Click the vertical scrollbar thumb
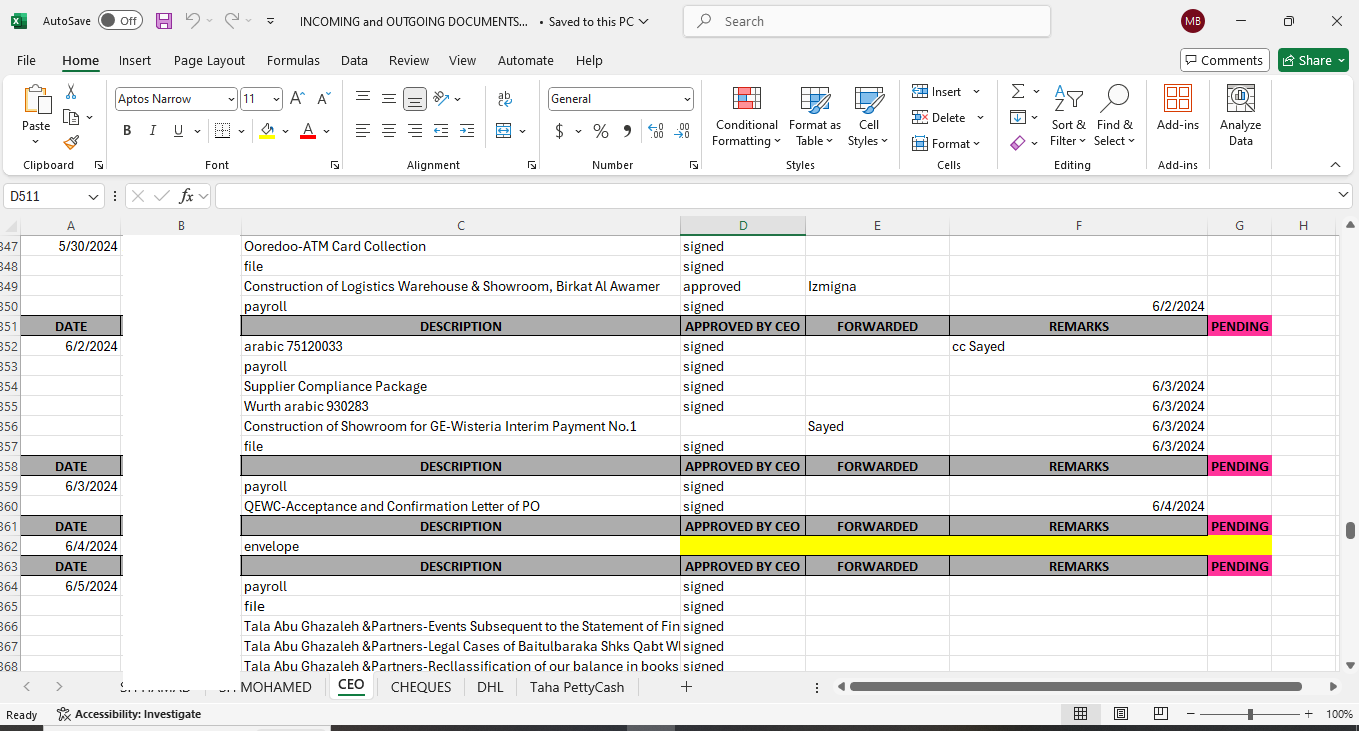The image size is (1359, 731). [x=1350, y=530]
